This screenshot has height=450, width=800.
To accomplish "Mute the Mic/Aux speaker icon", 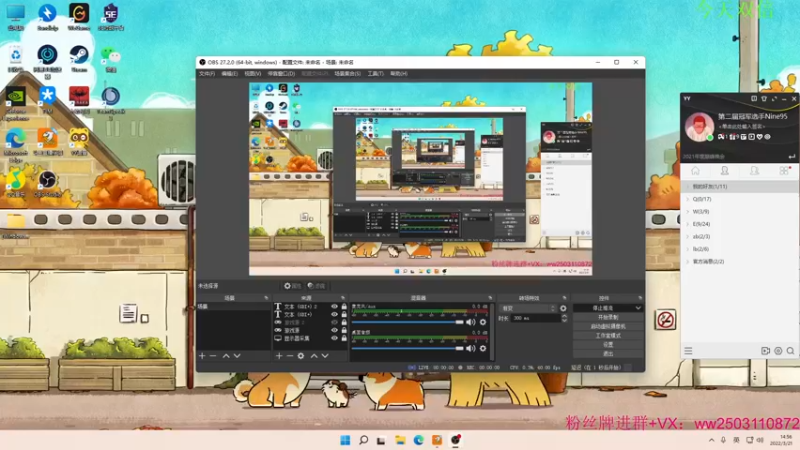I will pyautogui.click(x=470, y=322).
